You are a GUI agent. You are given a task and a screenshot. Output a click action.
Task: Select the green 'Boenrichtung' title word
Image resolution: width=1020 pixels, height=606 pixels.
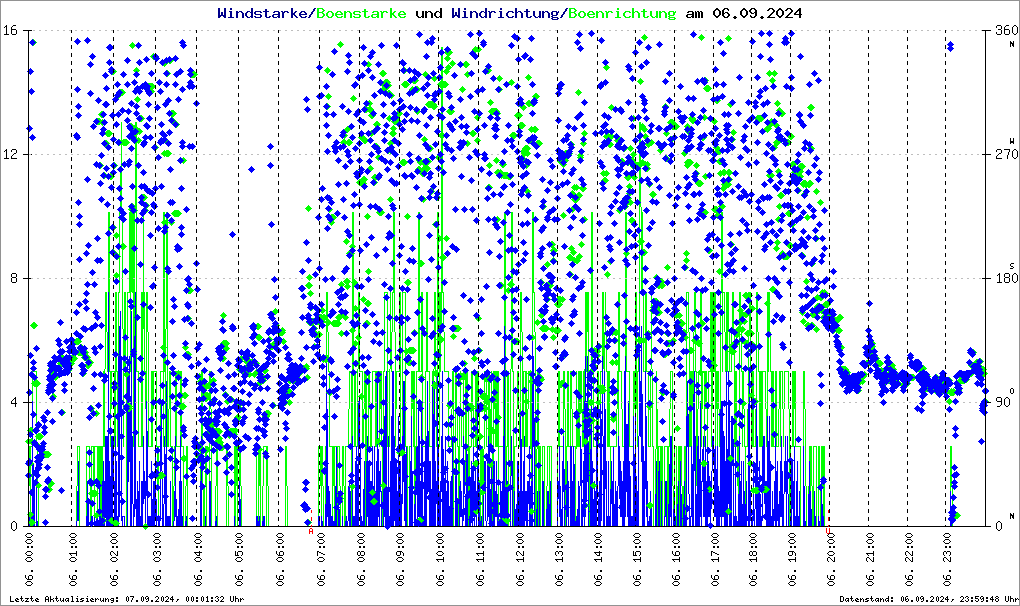[x=622, y=13]
